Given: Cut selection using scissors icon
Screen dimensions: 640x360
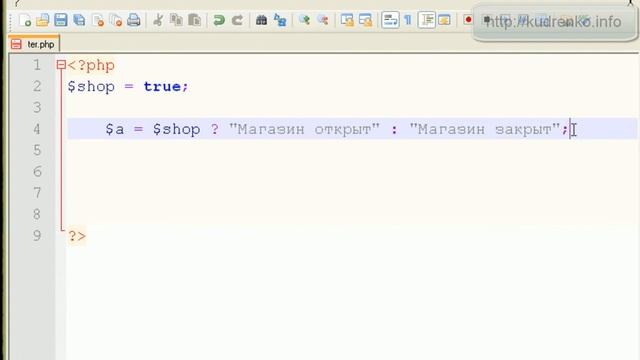Looking at the screenshot, I should [158, 20].
